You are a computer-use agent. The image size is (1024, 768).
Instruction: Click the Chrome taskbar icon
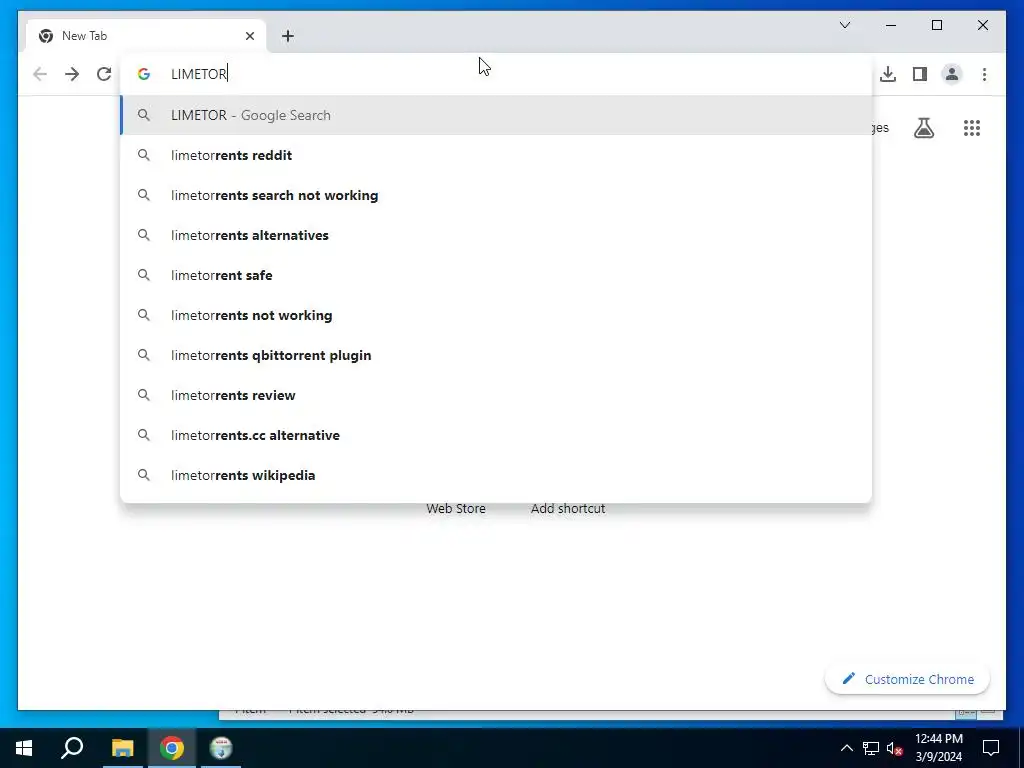[x=172, y=748]
